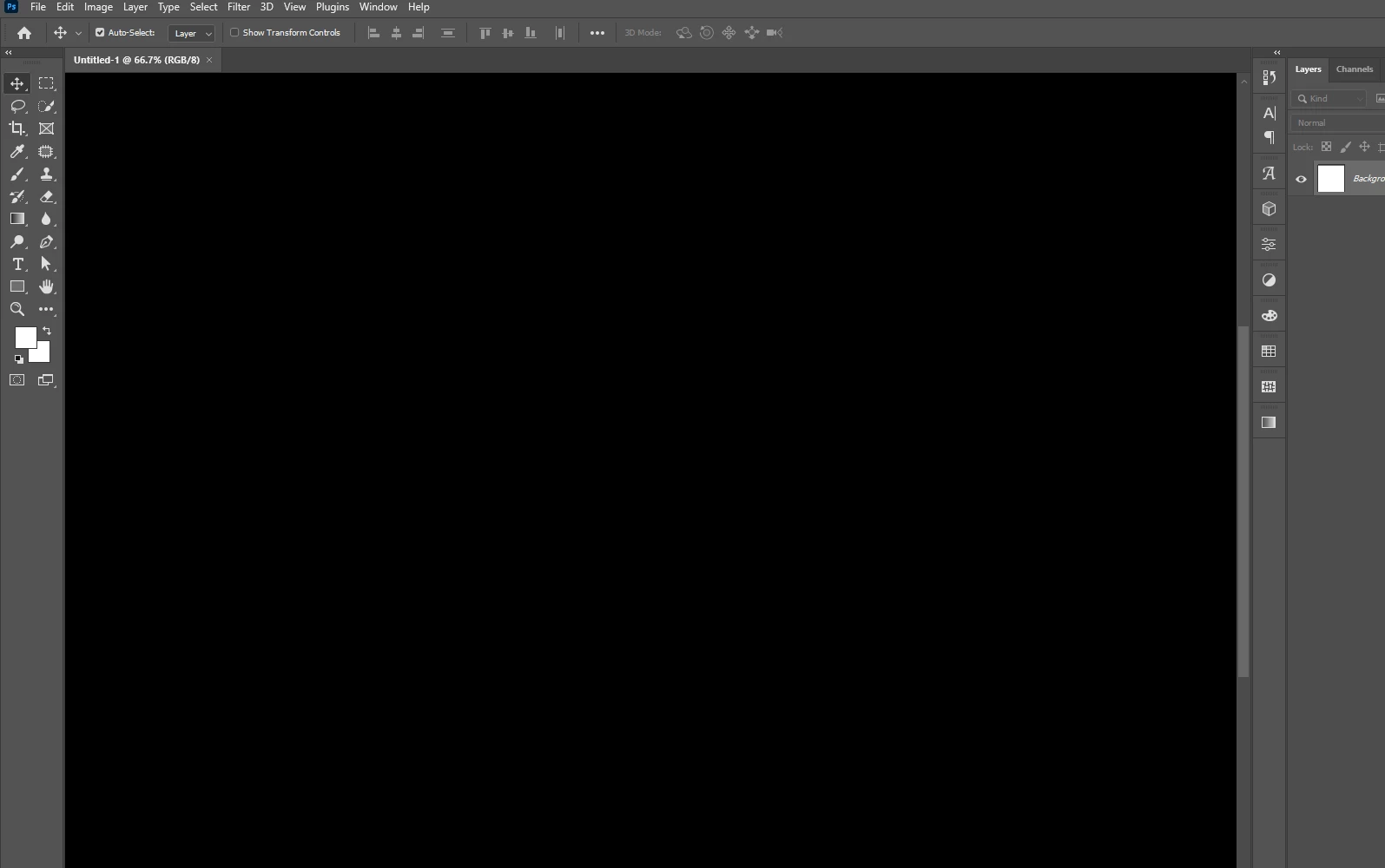The height and width of the screenshot is (868, 1385).
Task: Open the Window menu
Action: [x=378, y=7]
